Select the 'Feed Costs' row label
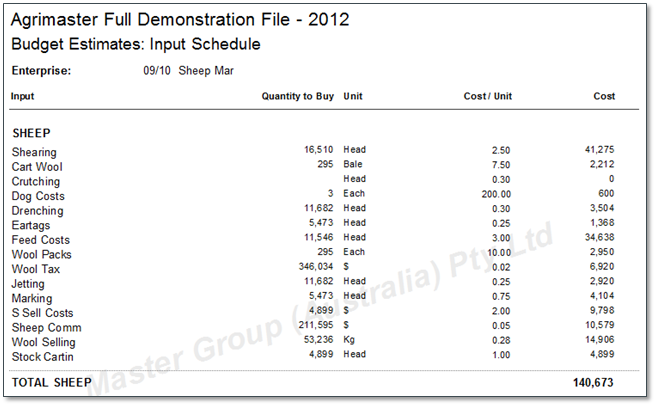Screen dimensions: 656x406 click(x=41, y=240)
